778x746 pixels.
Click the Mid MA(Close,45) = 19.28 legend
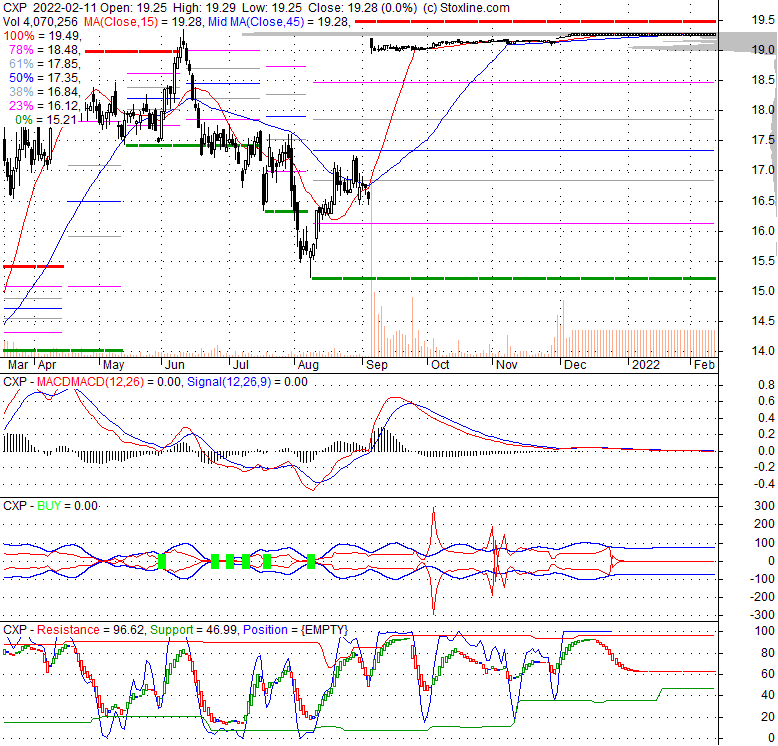point(279,22)
